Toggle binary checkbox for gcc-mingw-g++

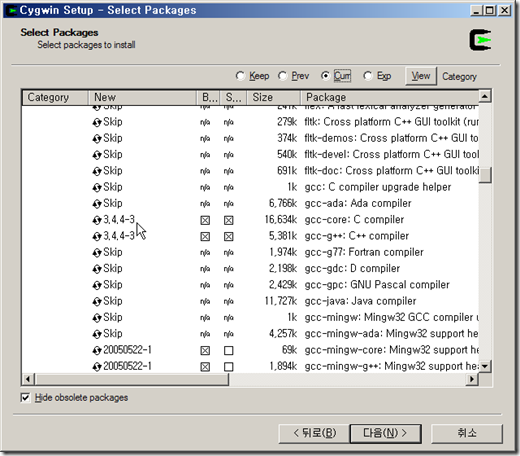(x=205, y=367)
